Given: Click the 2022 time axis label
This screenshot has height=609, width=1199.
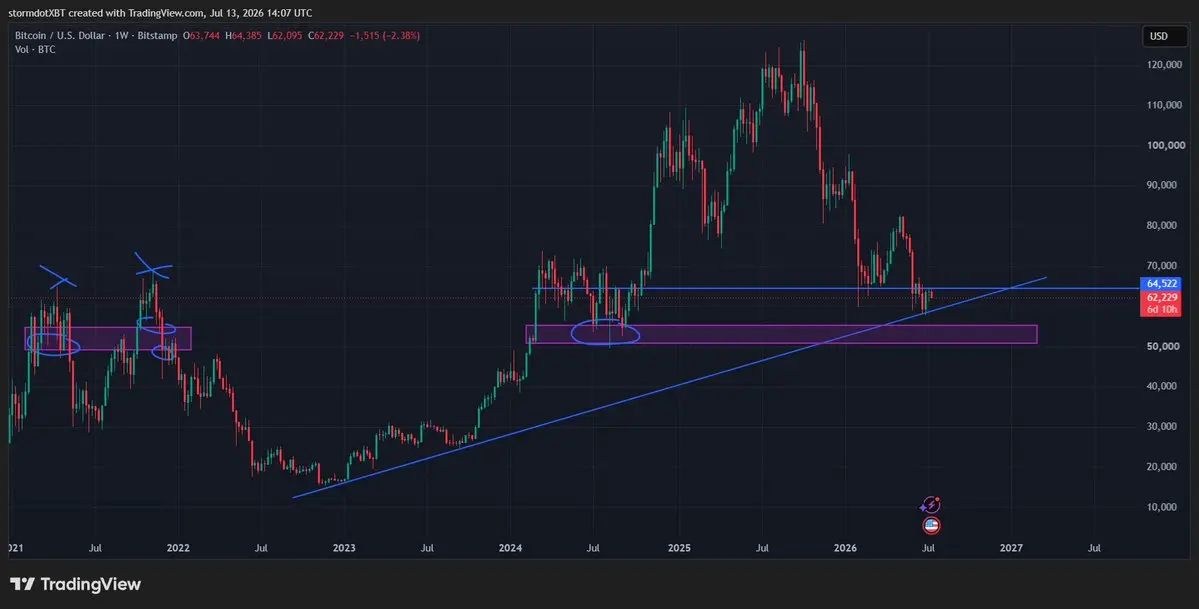Looking at the screenshot, I should pyautogui.click(x=178, y=548).
